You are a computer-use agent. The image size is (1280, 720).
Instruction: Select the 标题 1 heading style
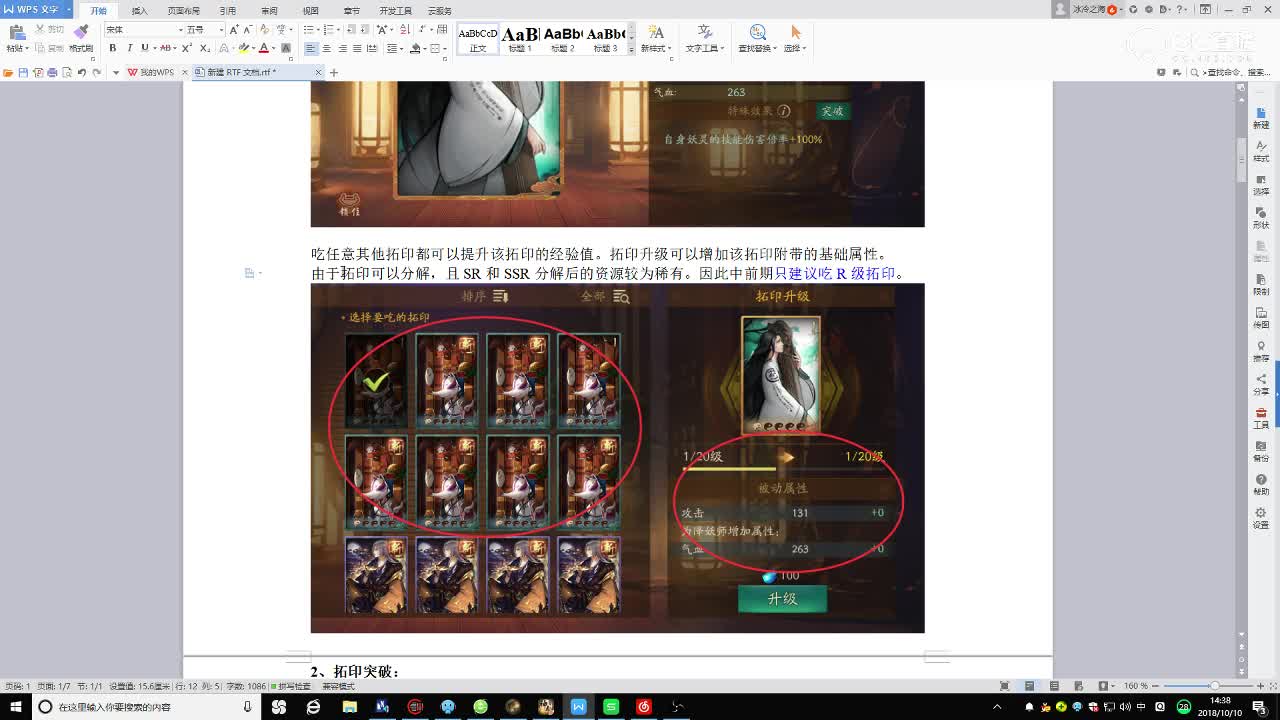(520, 38)
